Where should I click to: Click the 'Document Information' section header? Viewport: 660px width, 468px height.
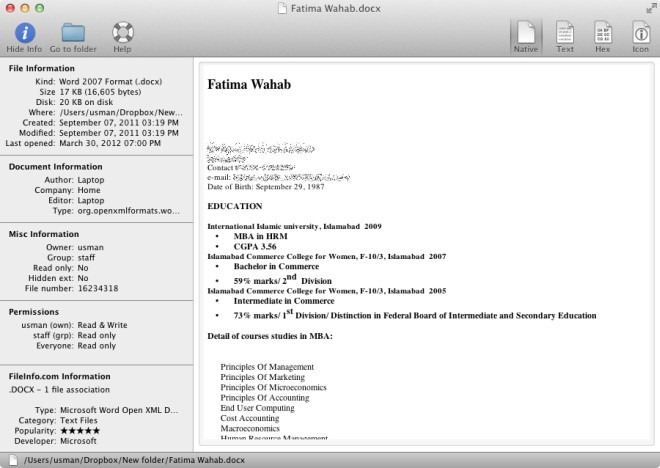[56, 167]
